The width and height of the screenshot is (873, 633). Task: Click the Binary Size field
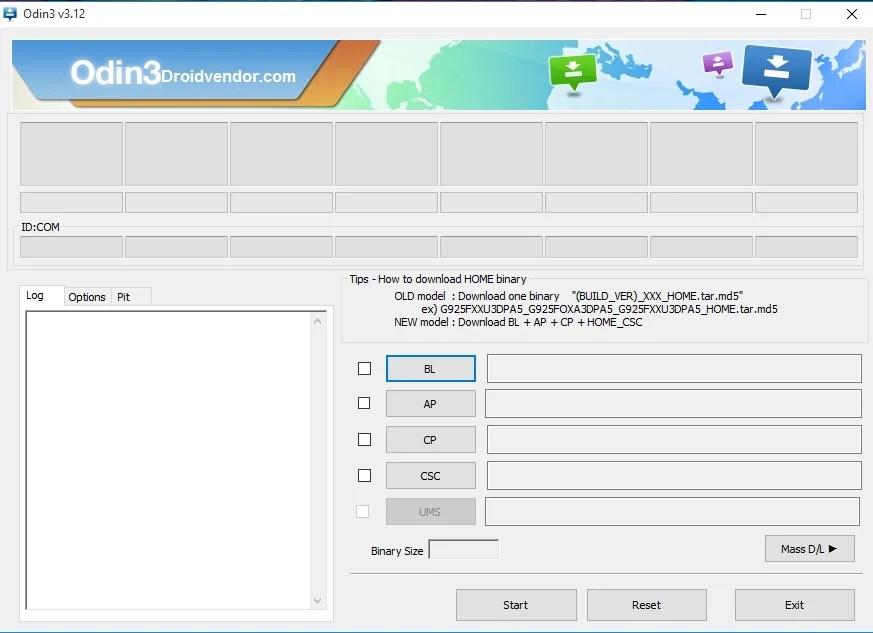click(464, 550)
